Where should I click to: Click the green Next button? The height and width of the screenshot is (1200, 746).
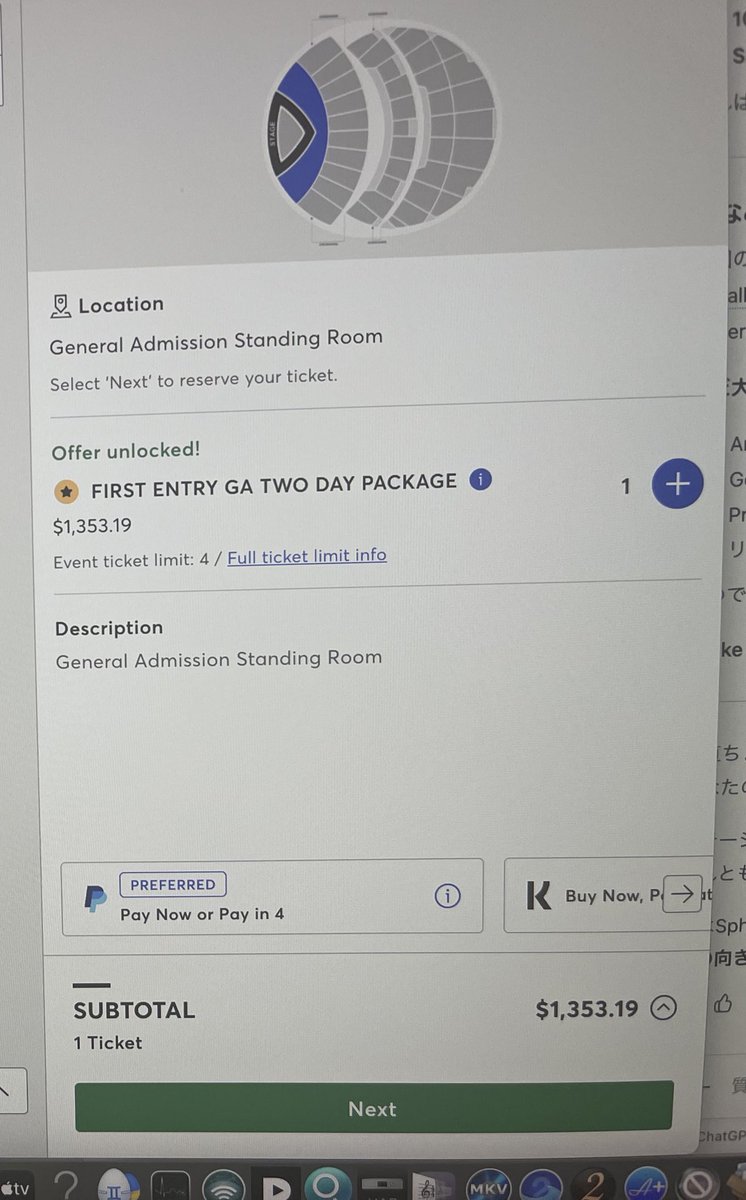374,1108
